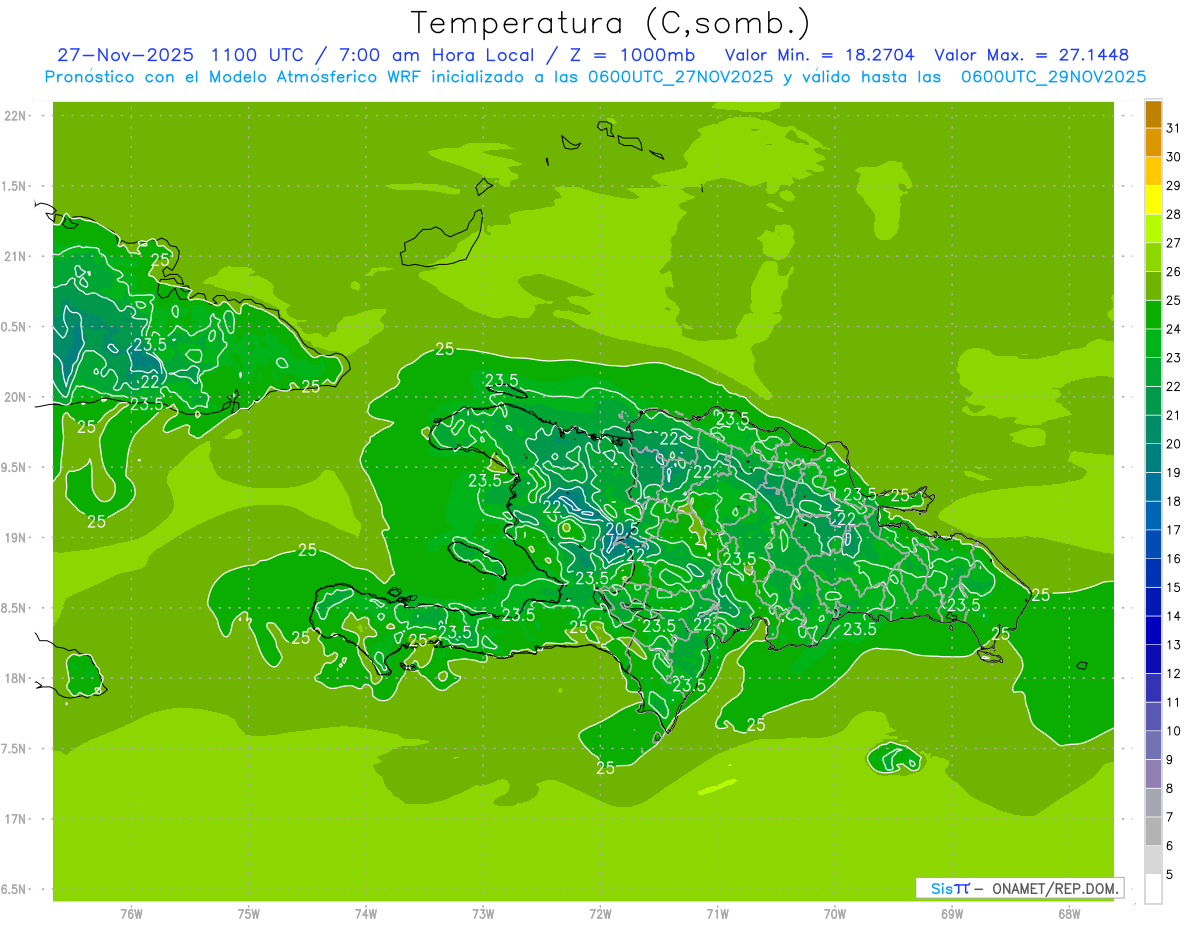Click the "73W" longitude axis label
This screenshot has height=927, width=1200.
483,914
